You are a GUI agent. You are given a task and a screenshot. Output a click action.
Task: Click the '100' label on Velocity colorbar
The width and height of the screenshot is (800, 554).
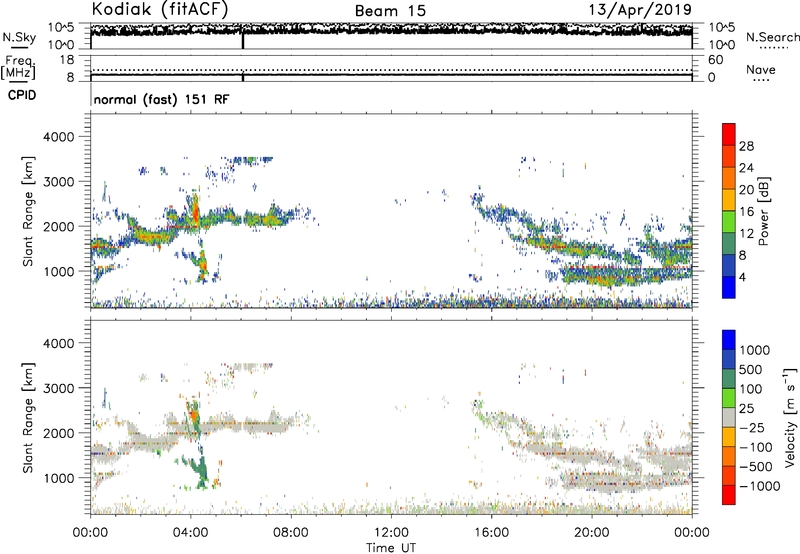[753, 389]
